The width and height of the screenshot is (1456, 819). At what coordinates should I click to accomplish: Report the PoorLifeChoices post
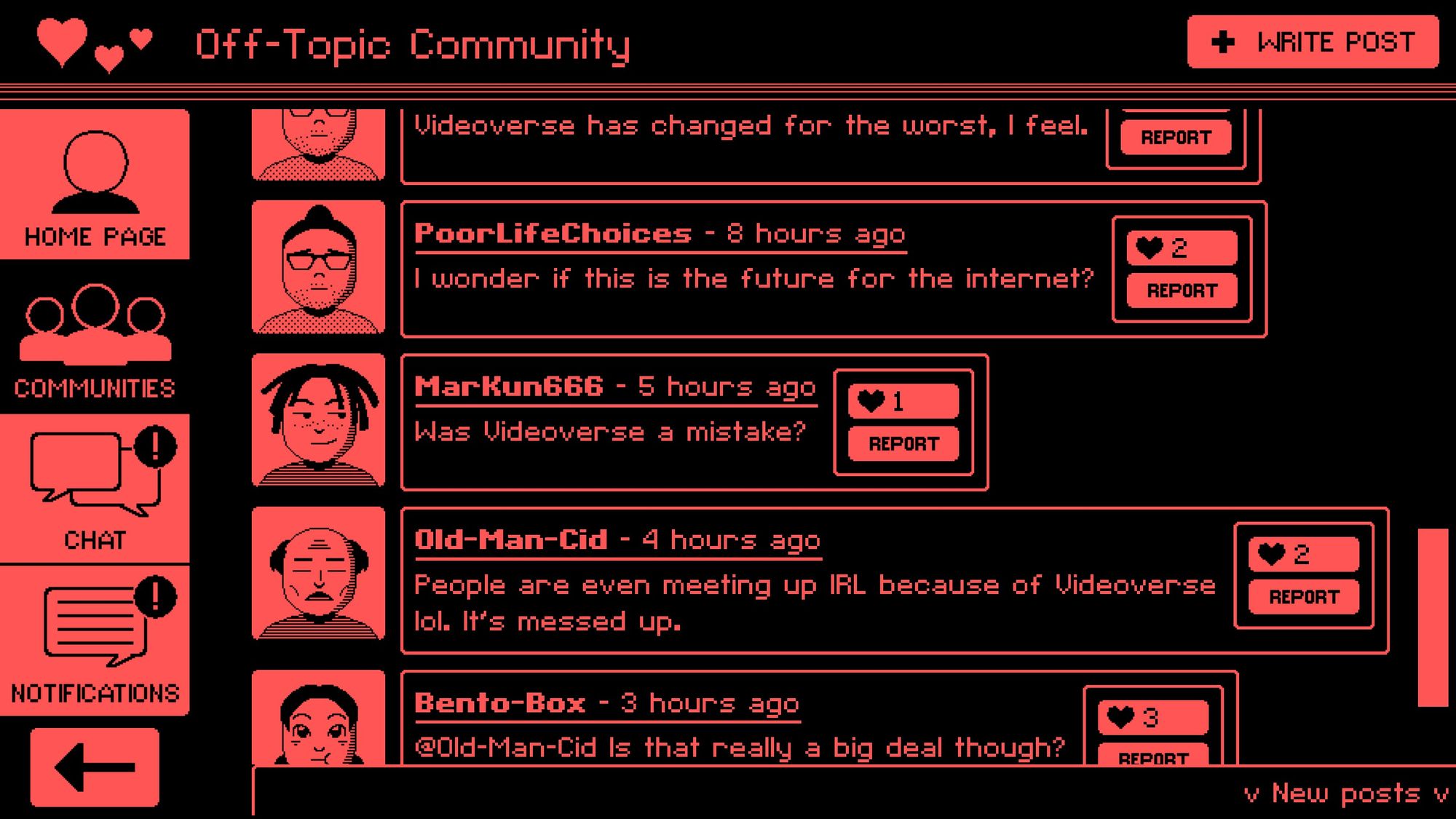(x=1184, y=290)
